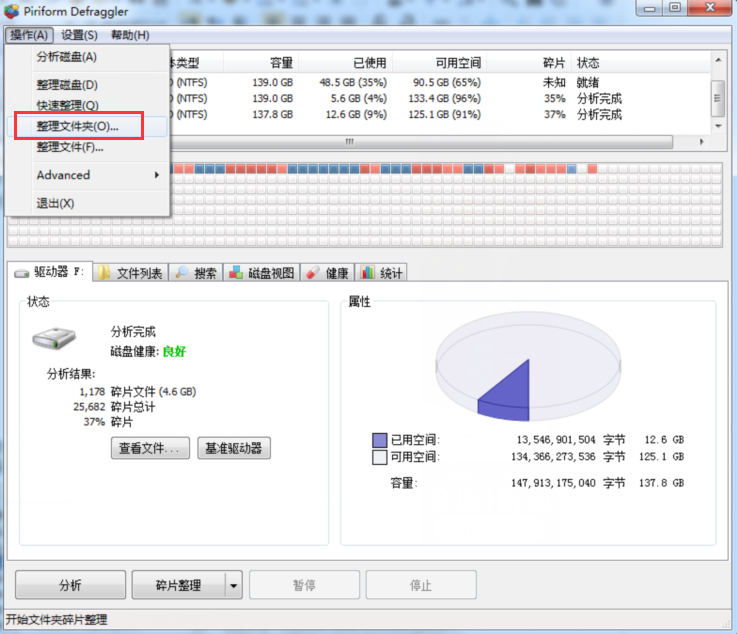The width and height of the screenshot is (737, 634).
Task: Select the drive row with 12.6 GB (9%) used
Action: 439,115
